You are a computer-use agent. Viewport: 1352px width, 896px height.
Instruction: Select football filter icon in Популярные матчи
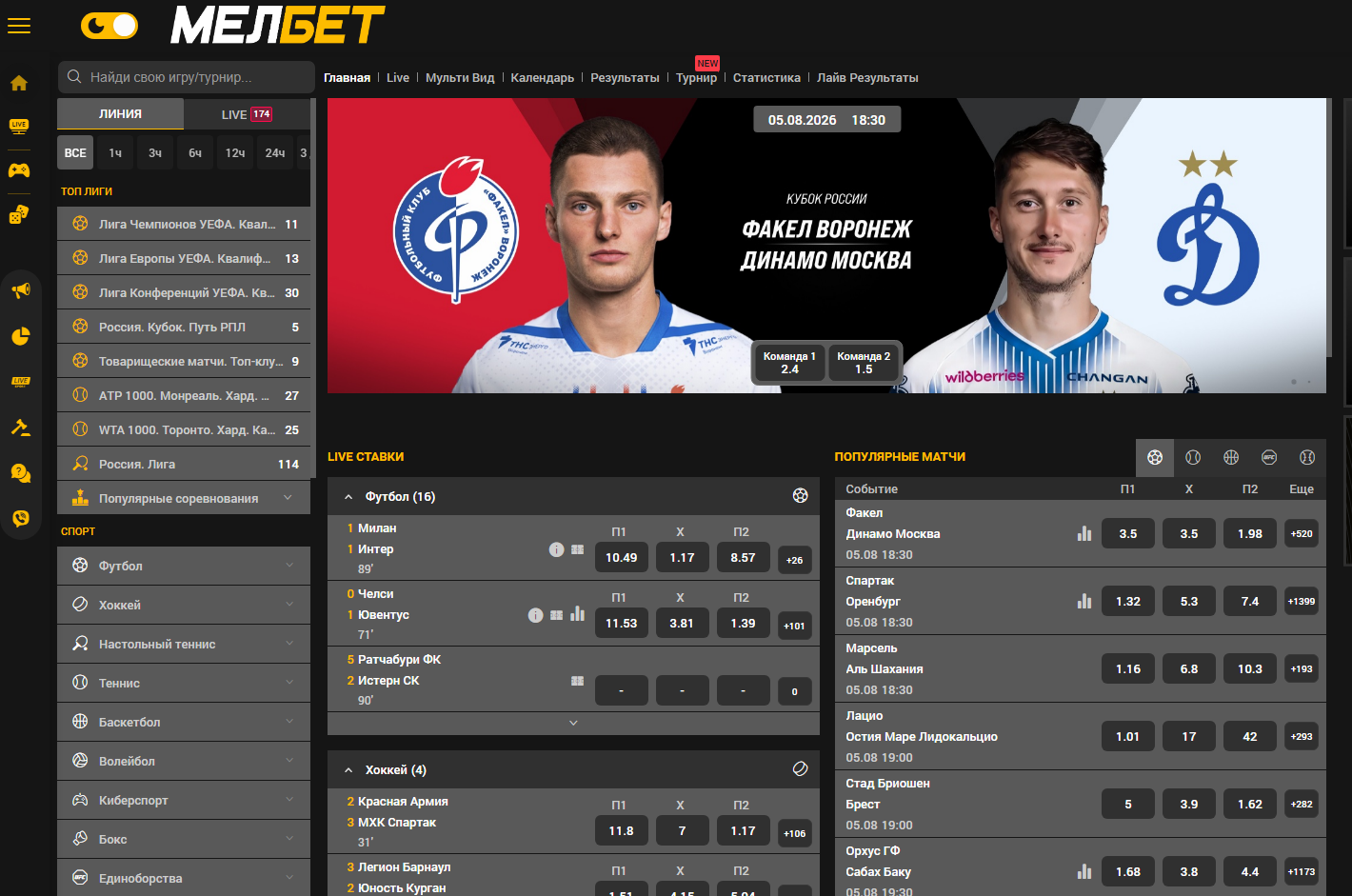pos(1155,458)
